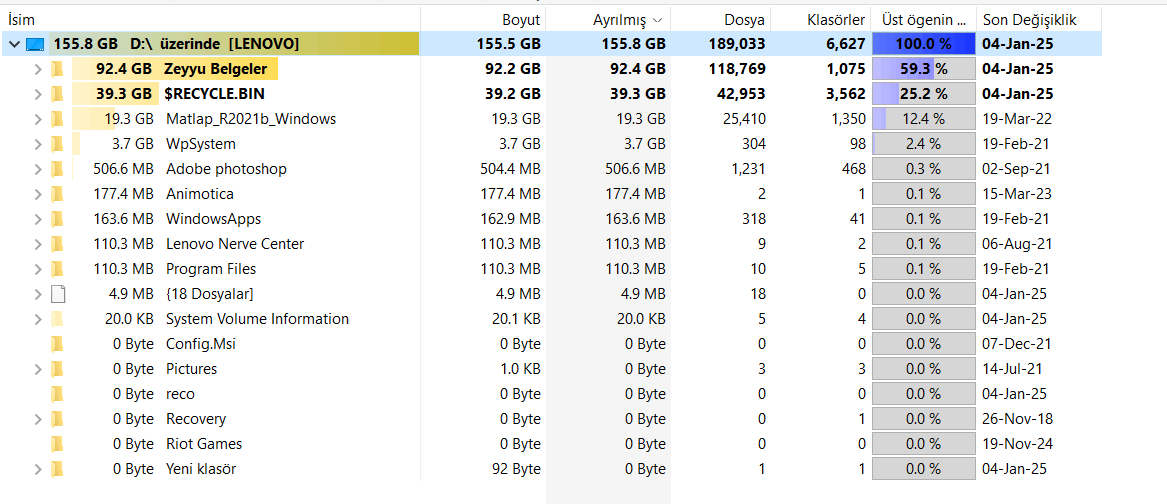Click the folder icon next to Zeyyu Belgeler
The image size is (1167, 504).
click(58, 69)
